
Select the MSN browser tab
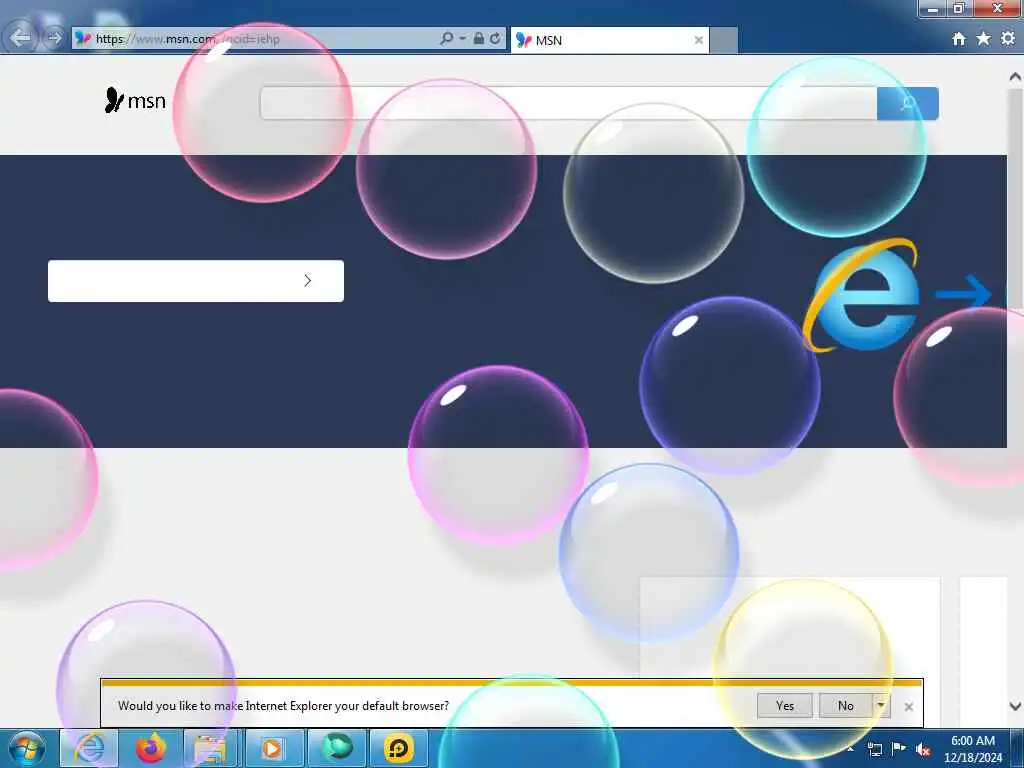609,40
